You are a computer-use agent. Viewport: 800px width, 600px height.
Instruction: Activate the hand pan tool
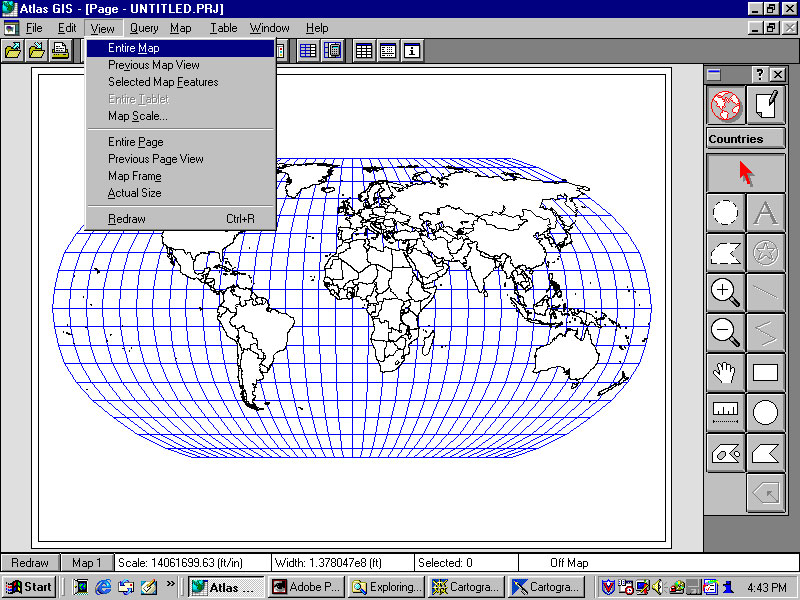(x=726, y=373)
